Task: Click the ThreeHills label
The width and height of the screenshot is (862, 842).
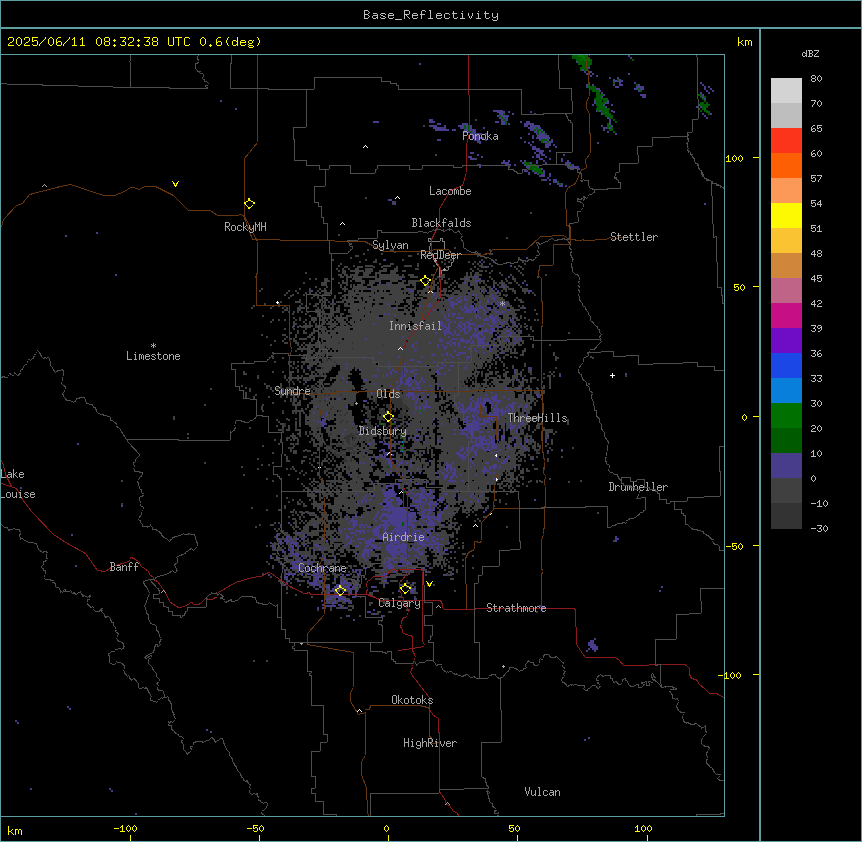Action: point(537,418)
